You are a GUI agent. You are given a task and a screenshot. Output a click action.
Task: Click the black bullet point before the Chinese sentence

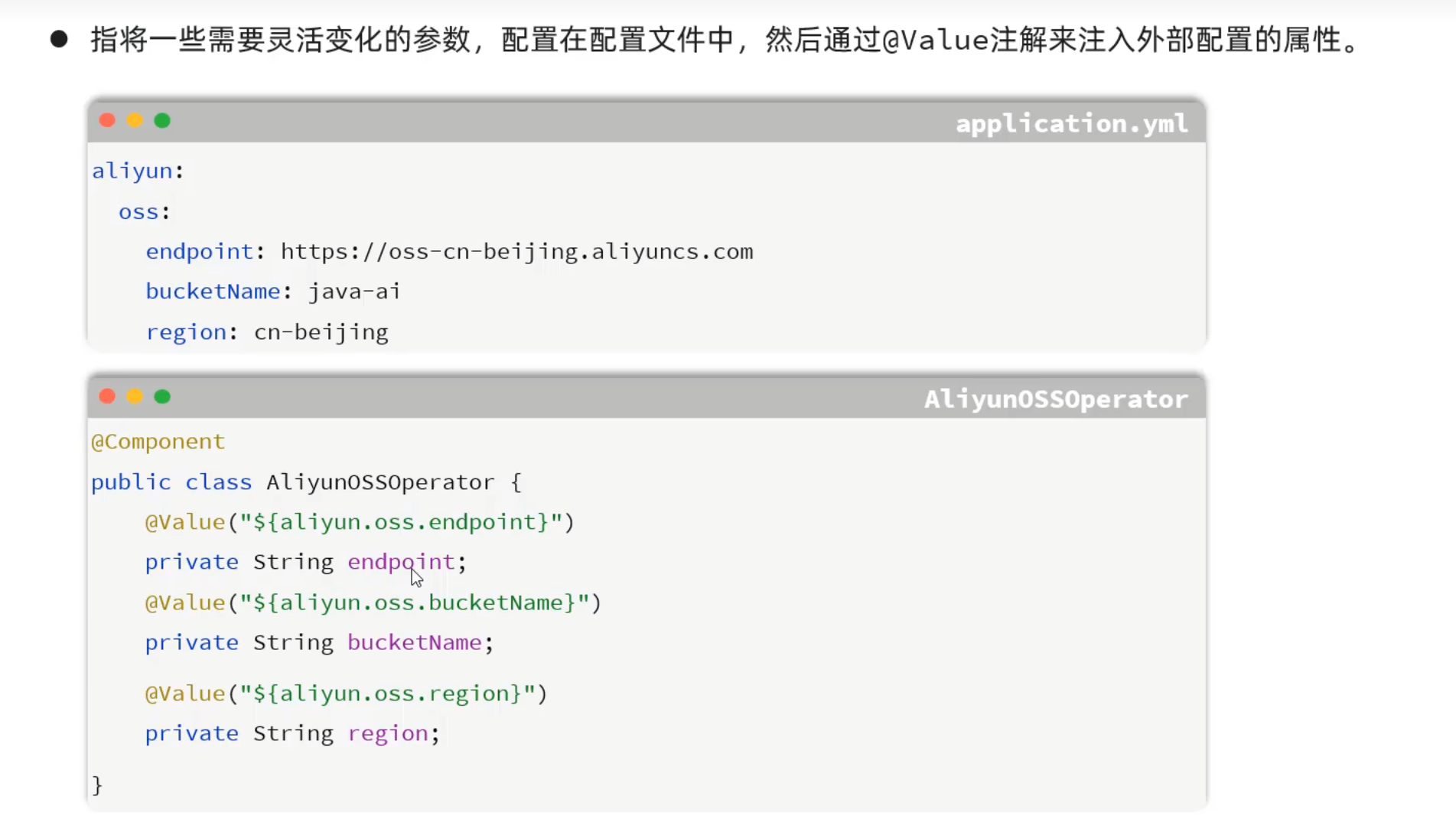coord(59,40)
